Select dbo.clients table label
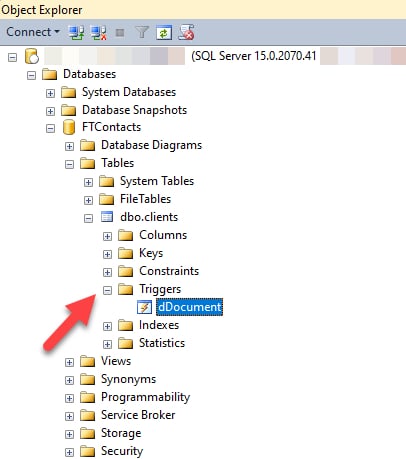Screen dimensions: 406x459 [x=149, y=217]
